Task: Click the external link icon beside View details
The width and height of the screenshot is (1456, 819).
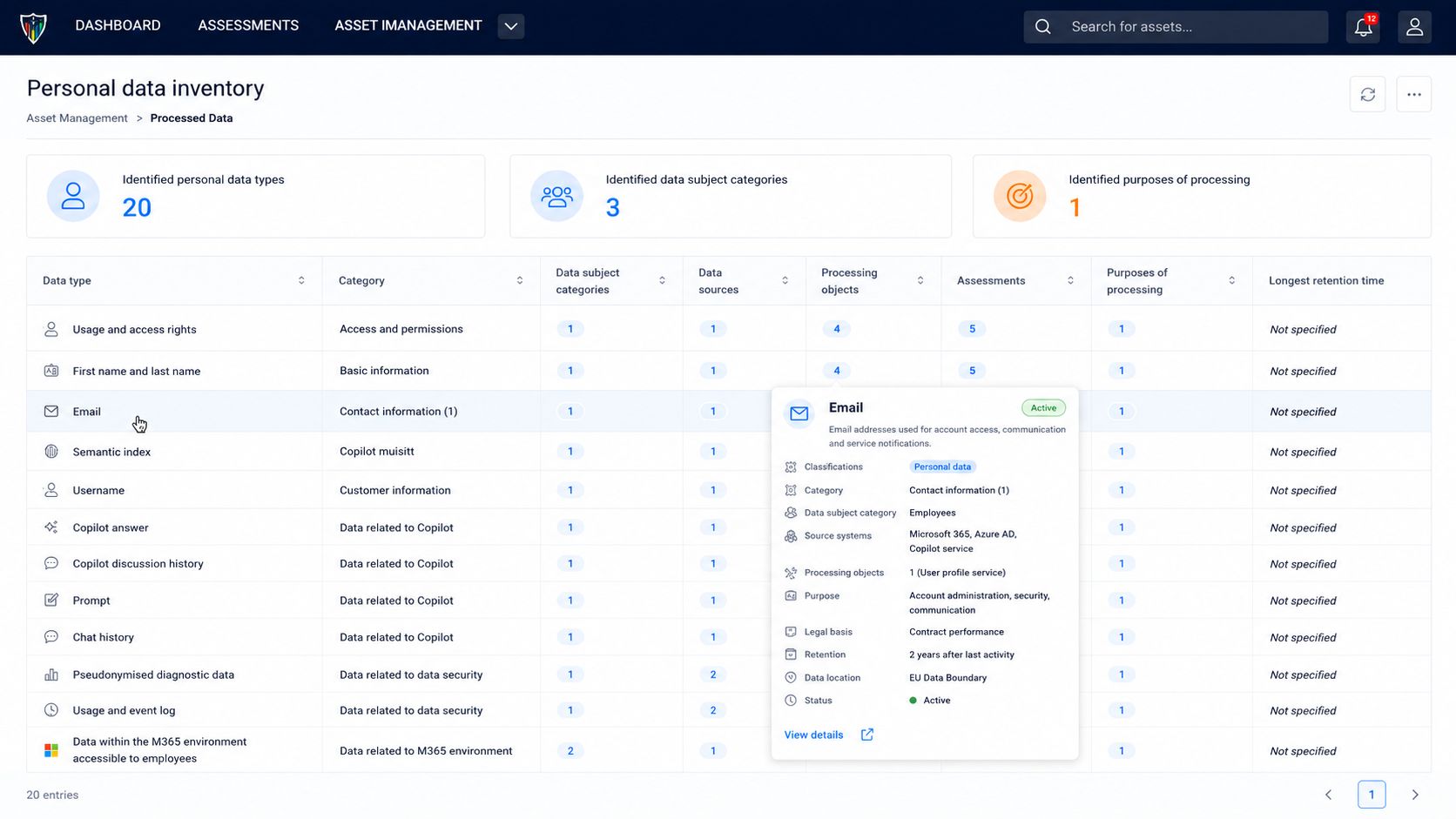Action: (x=867, y=735)
